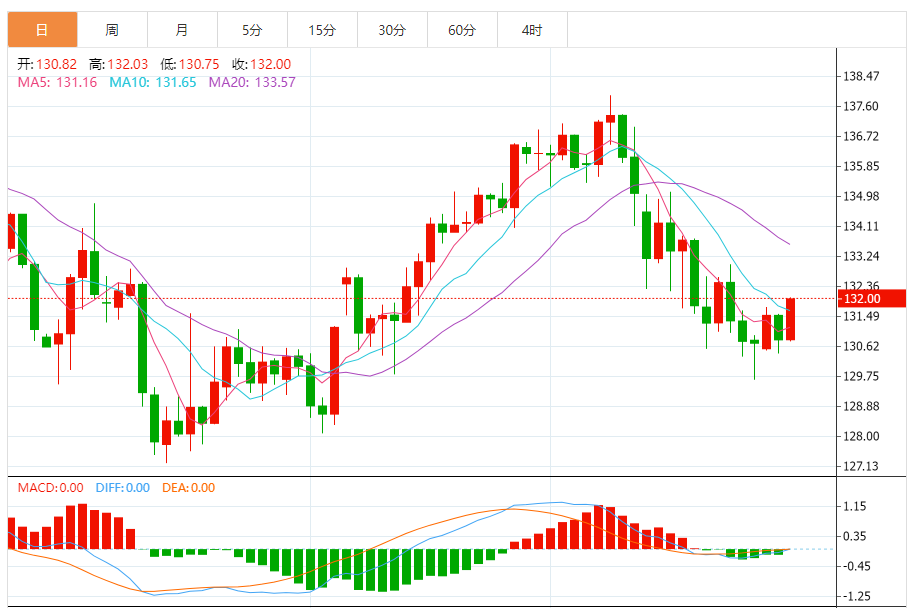Open the 4时 timeframe tab
The height and width of the screenshot is (608, 919).
pyautogui.click(x=532, y=30)
